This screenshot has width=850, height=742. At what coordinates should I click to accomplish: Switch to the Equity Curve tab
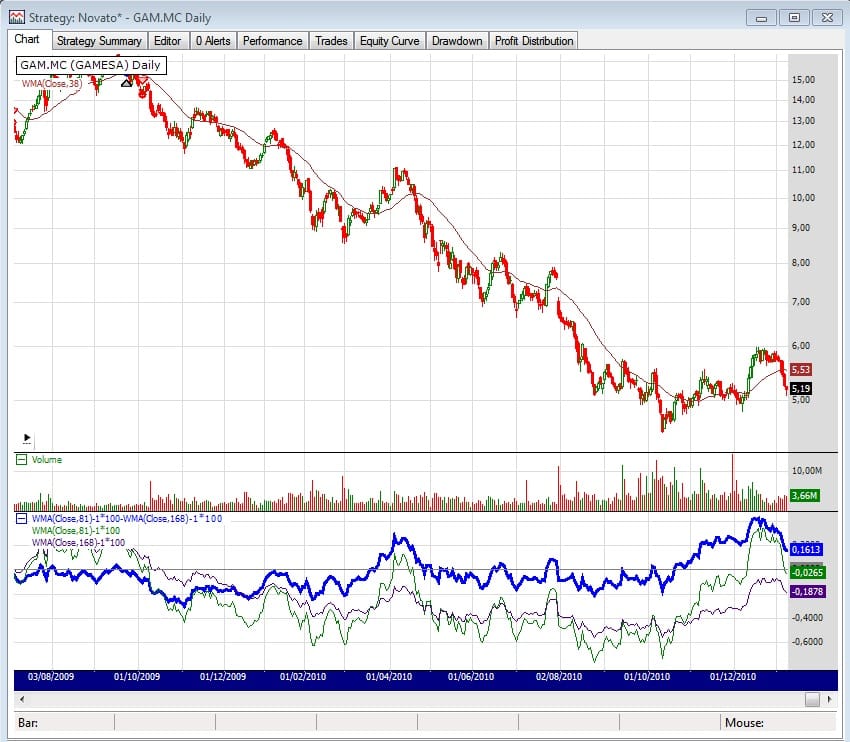point(389,41)
